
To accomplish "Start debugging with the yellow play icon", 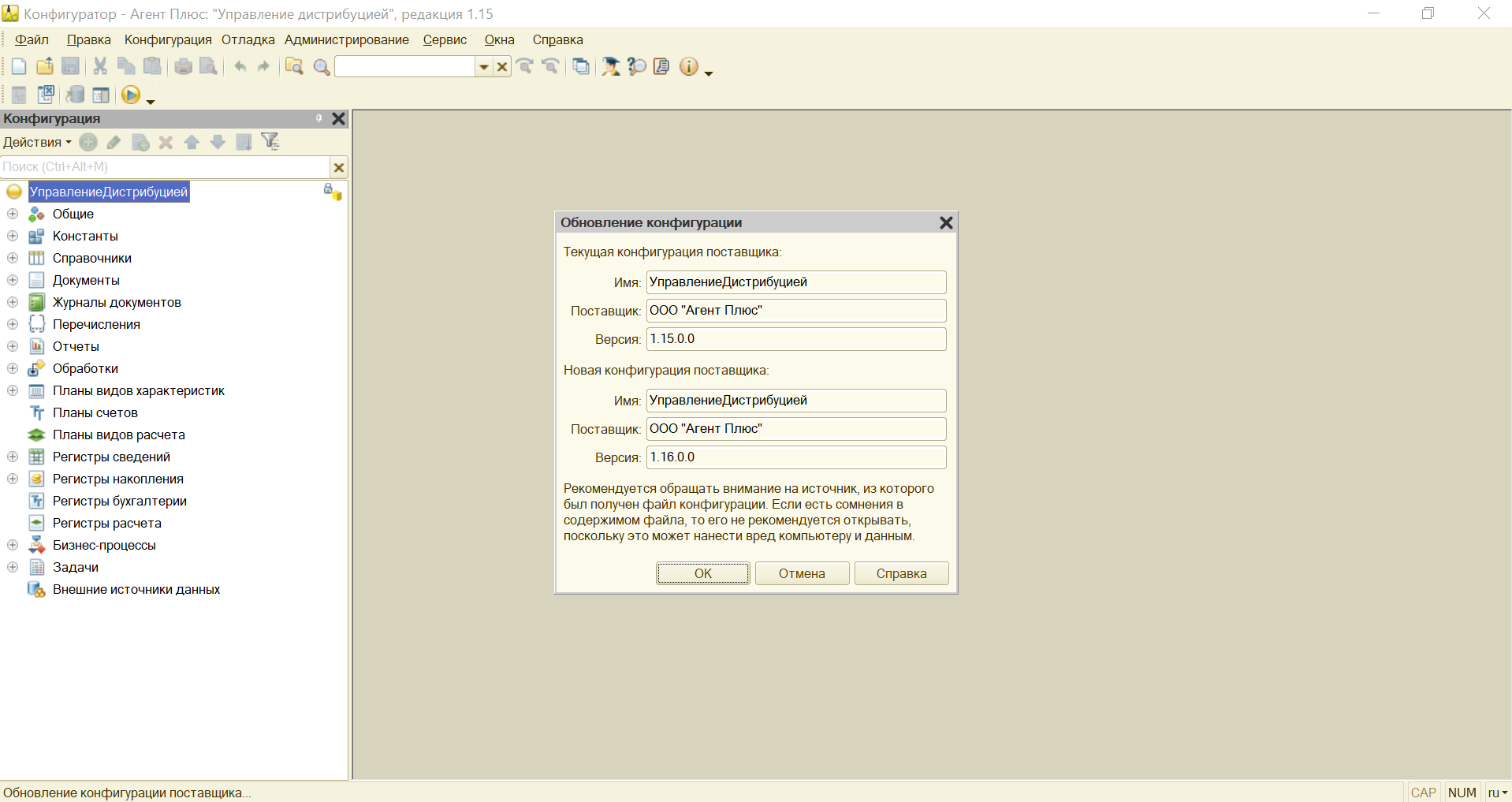I will pyautogui.click(x=131, y=95).
